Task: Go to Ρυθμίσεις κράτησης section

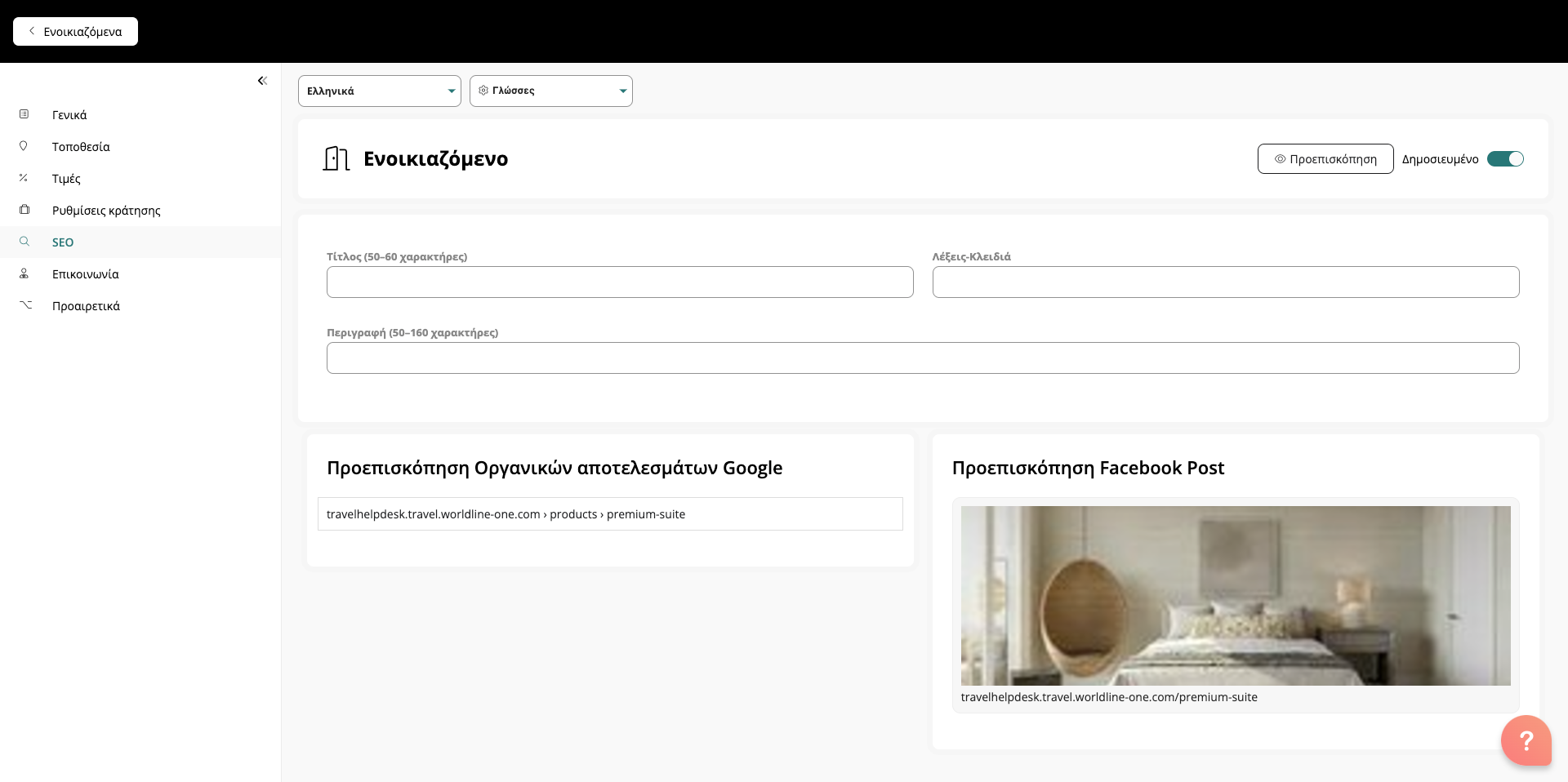Action: point(106,211)
